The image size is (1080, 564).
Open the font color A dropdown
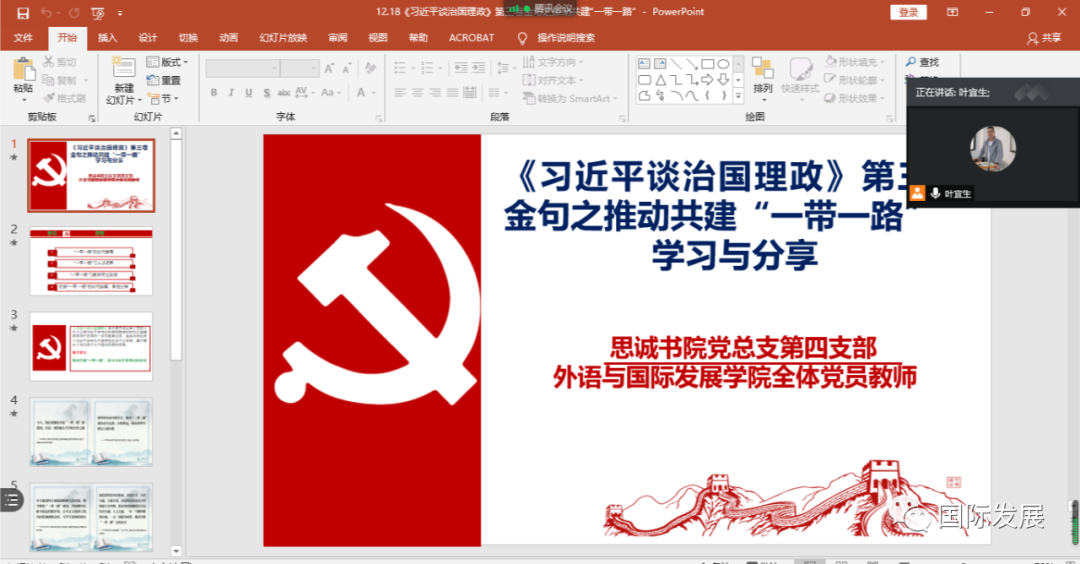click(x=366, y=92)
